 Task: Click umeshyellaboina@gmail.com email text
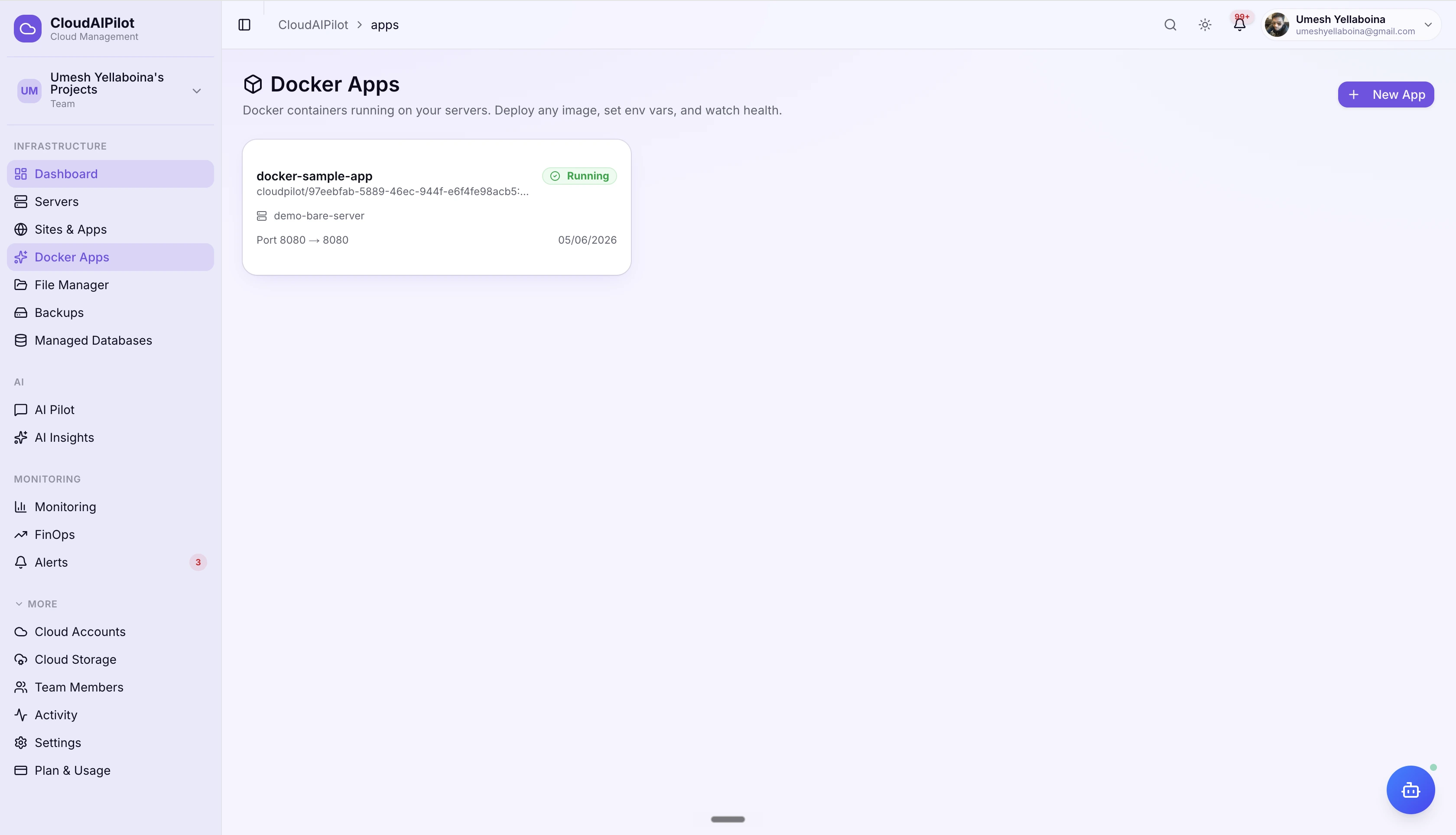point(1355,32)
